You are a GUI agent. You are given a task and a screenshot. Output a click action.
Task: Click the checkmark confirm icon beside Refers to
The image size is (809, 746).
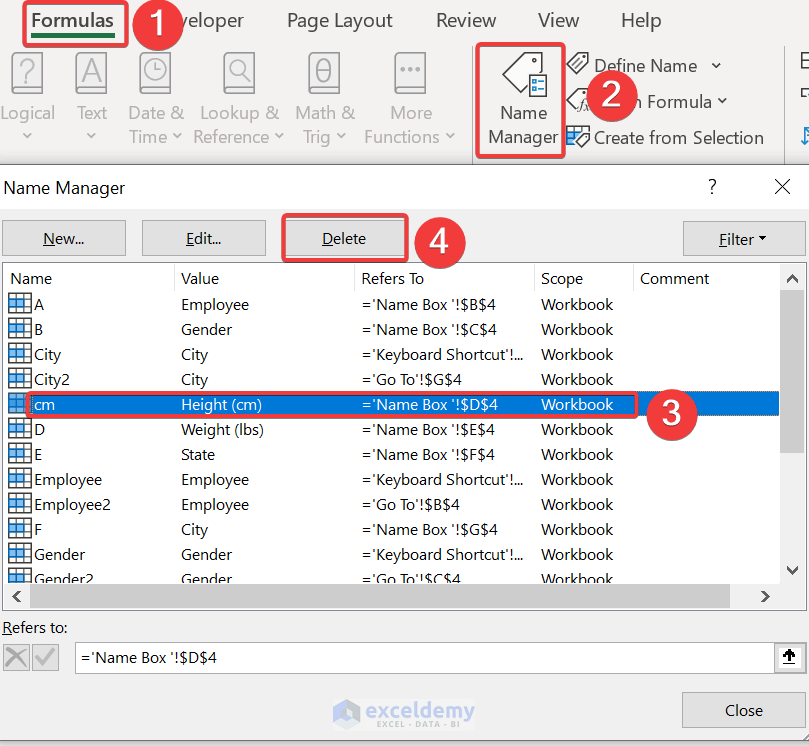(45, 657)
